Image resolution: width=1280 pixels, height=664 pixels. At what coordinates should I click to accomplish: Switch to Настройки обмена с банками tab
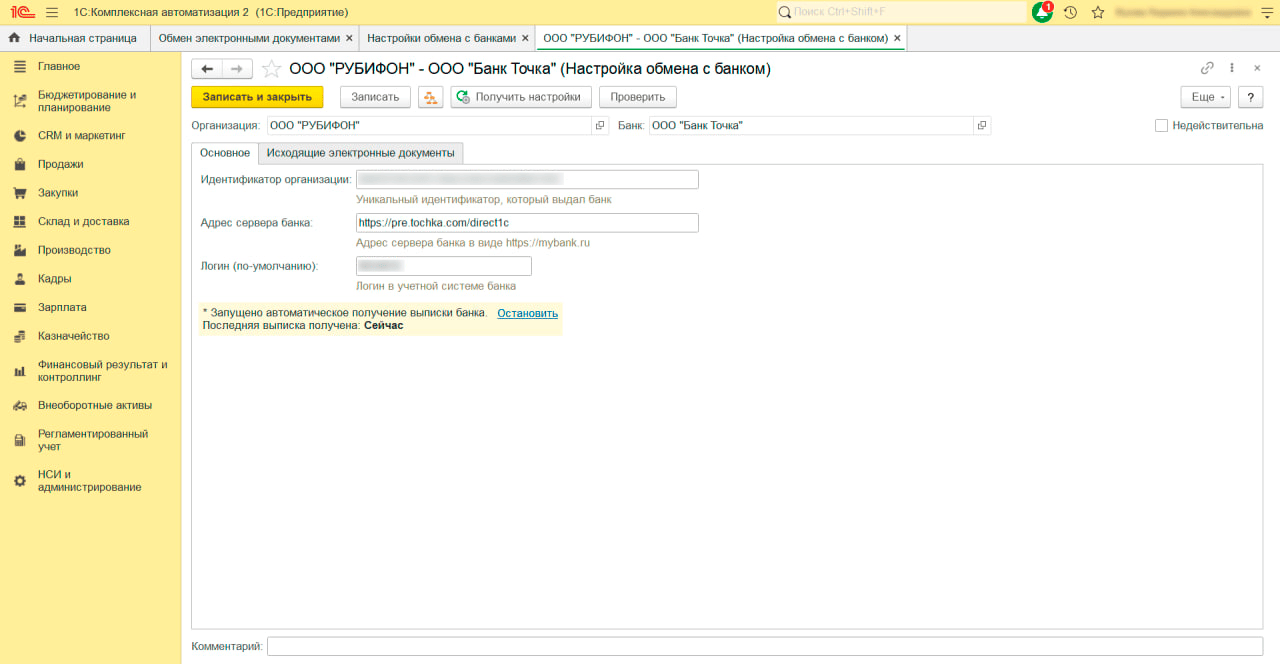click(441, 38)
